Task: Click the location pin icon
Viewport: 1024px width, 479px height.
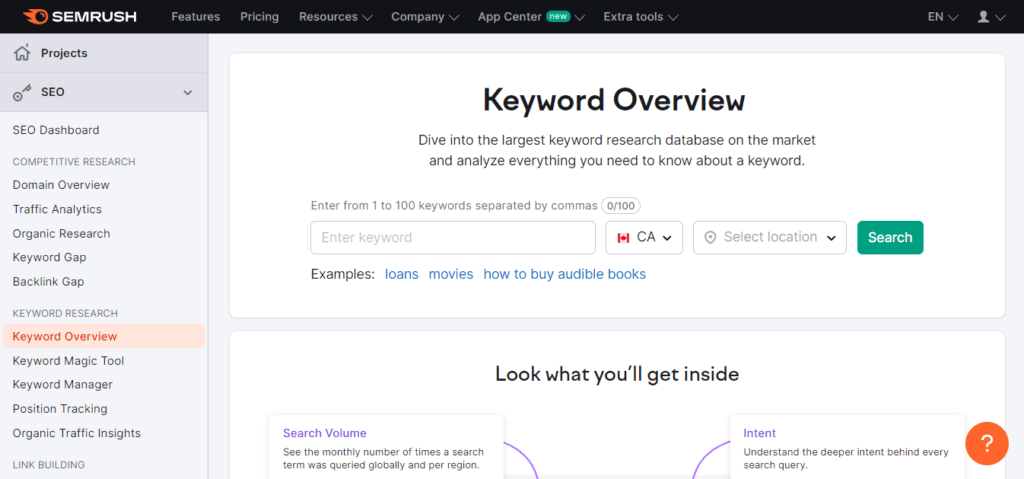Action: pos(710,238)
